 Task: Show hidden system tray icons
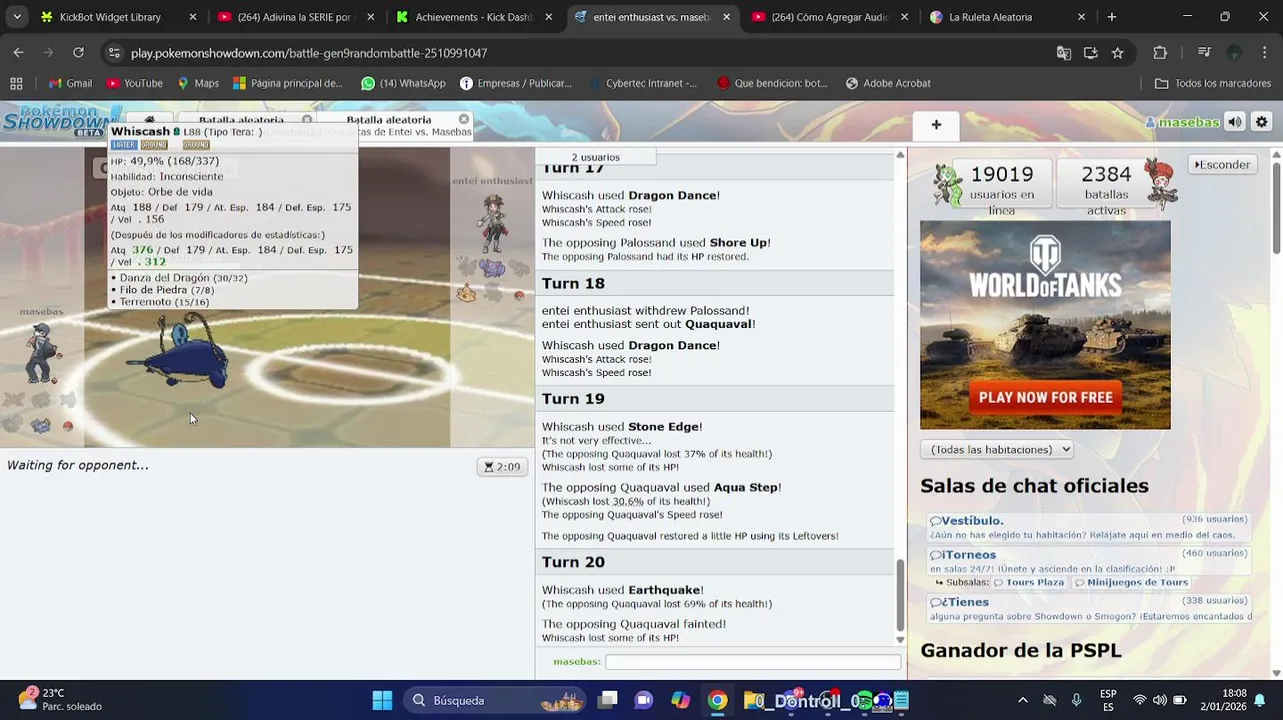pos(1022,700)
